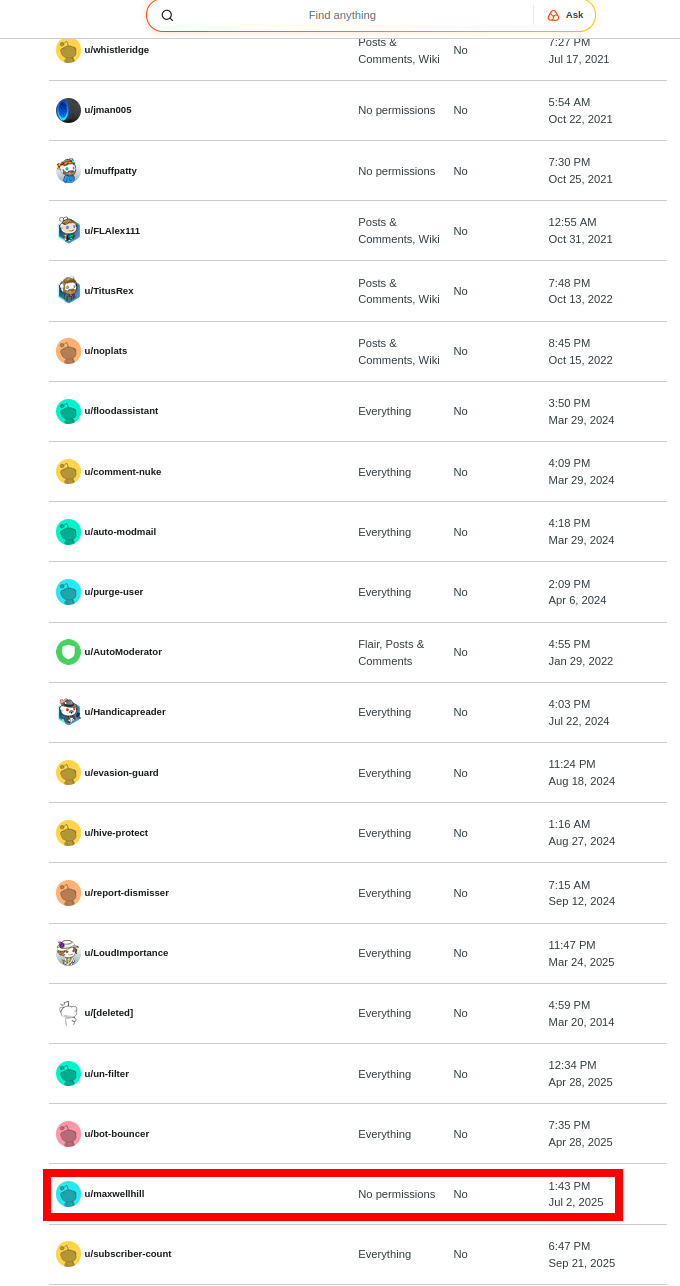Image resolution: width=680 pixels, height=1286 pixels.
Task: Click the AutoModerator shield avatar
Action: [x=68, y=652]
